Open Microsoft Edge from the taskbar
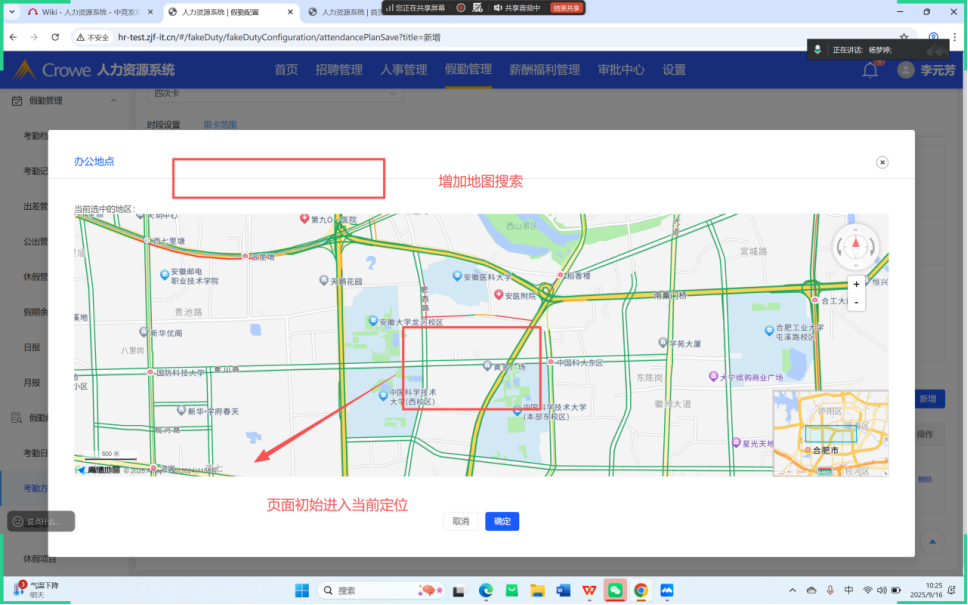Screen dimensions: 968x605 click(x=486, y=590)
